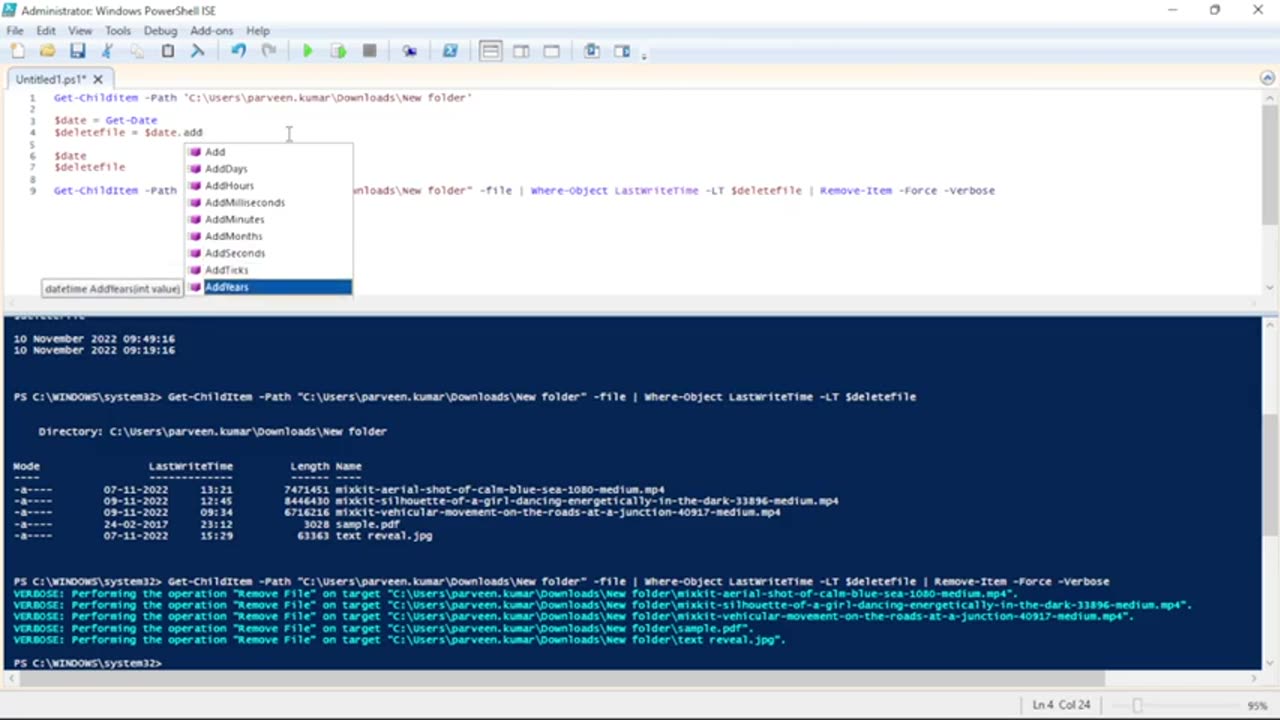Screen dimensions: 1280x720
Task: Show Command Add-on pane icon
Action: [622, 51]
